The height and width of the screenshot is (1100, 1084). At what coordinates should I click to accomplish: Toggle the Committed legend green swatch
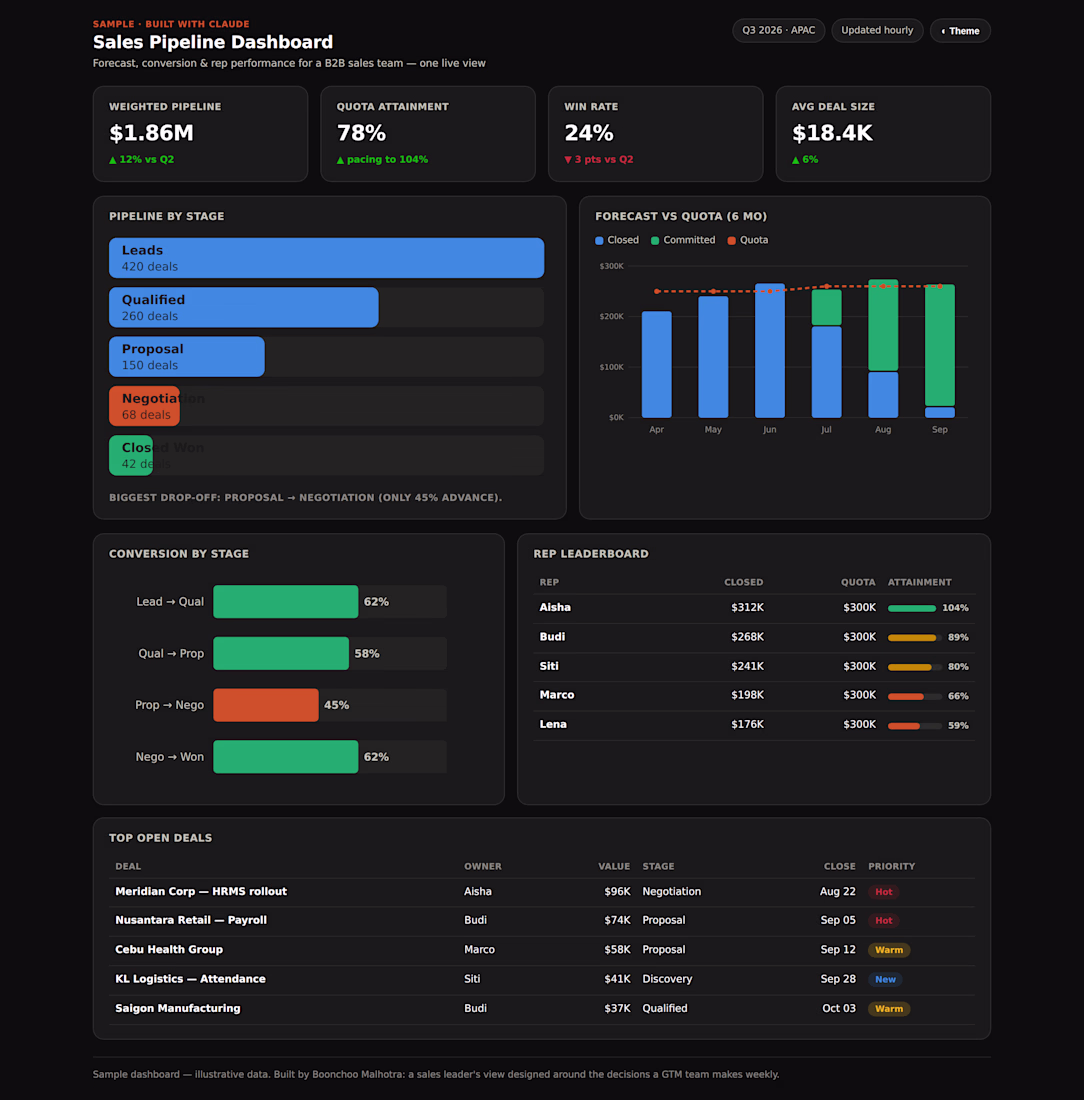[655, 241]
